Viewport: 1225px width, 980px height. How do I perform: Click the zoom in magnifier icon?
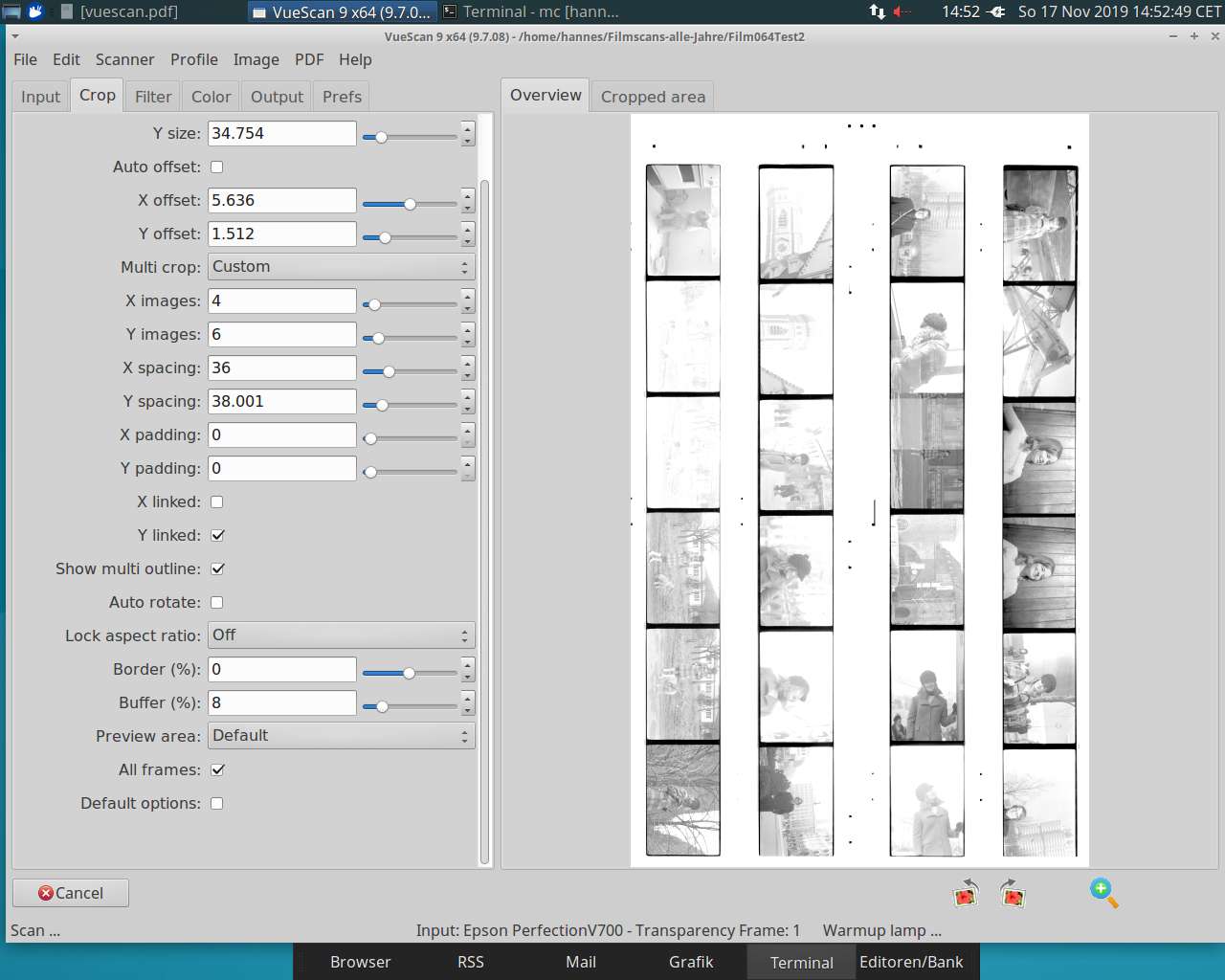(x=1103, y=892)
